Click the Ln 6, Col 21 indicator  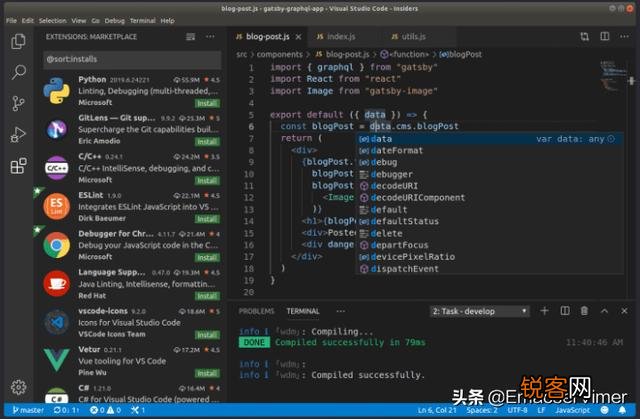(x=437, y=410)
